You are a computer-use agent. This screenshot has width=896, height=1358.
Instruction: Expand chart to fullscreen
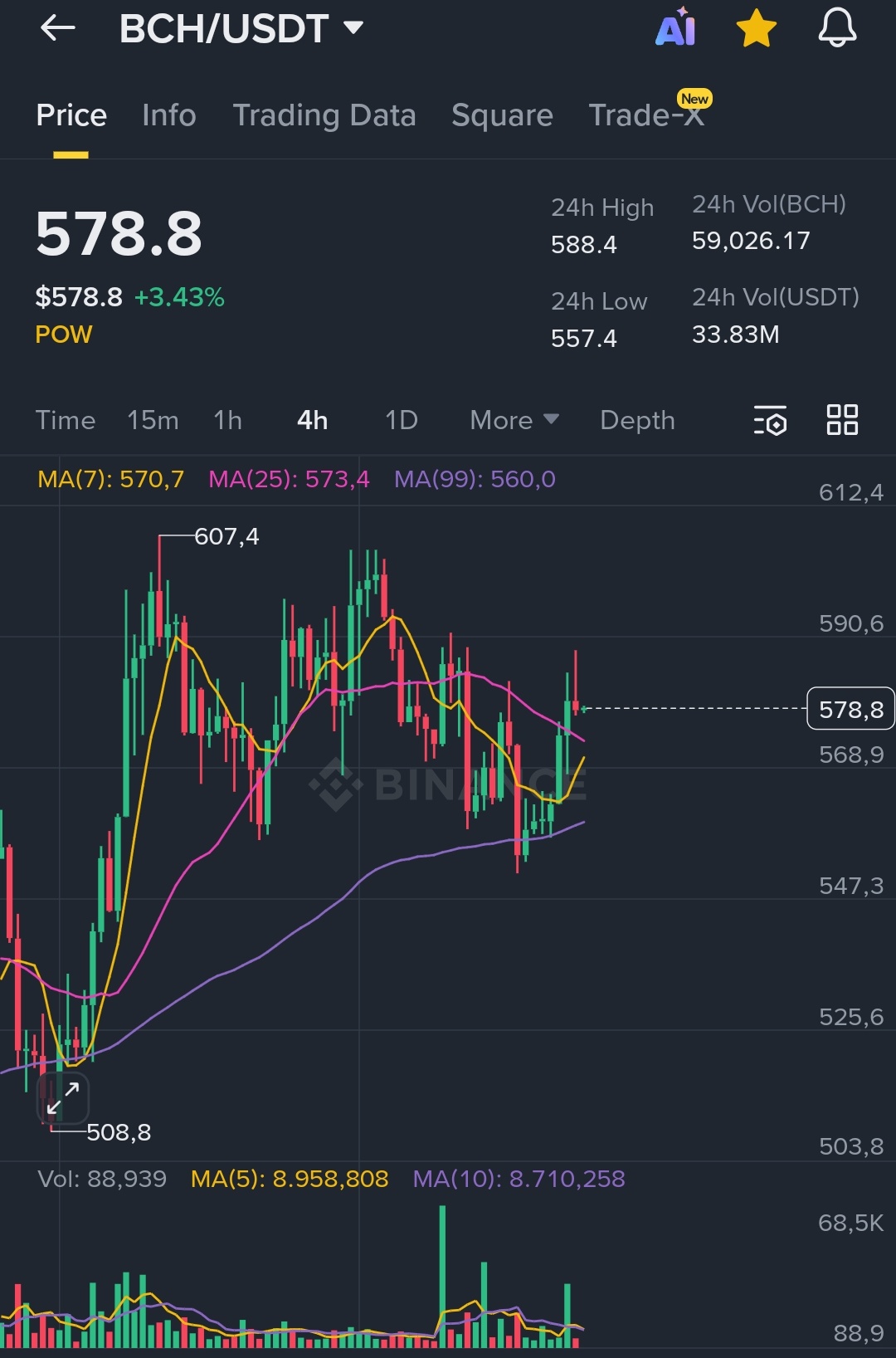point(63,1097)
